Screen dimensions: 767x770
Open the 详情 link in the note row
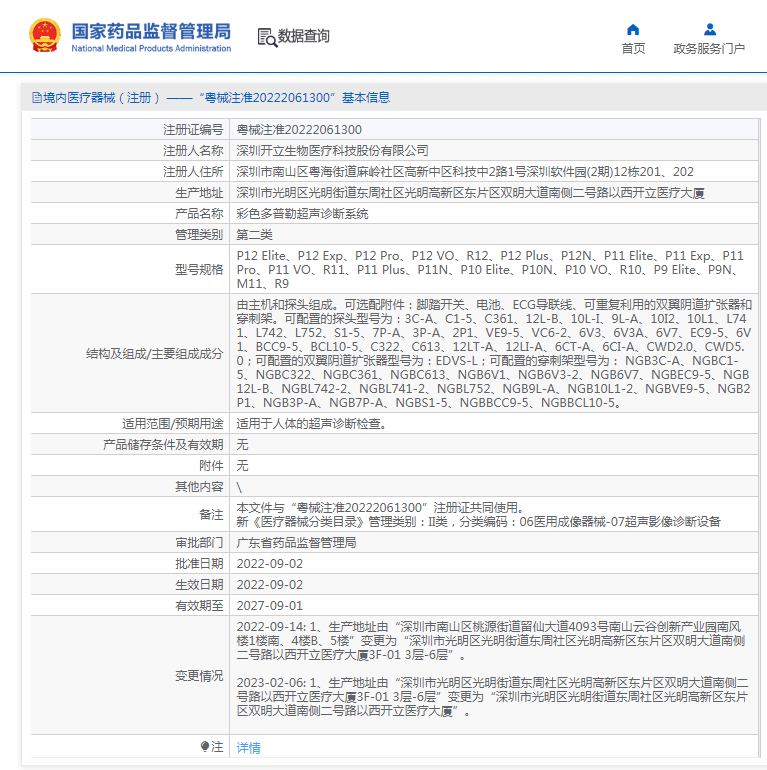click(248, 747)
